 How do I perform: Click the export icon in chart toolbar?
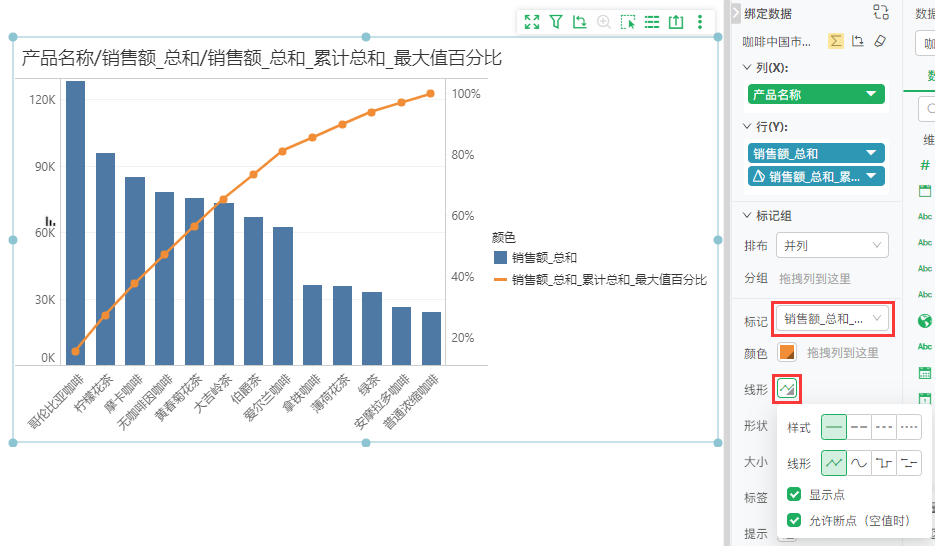tap(676, 21)
